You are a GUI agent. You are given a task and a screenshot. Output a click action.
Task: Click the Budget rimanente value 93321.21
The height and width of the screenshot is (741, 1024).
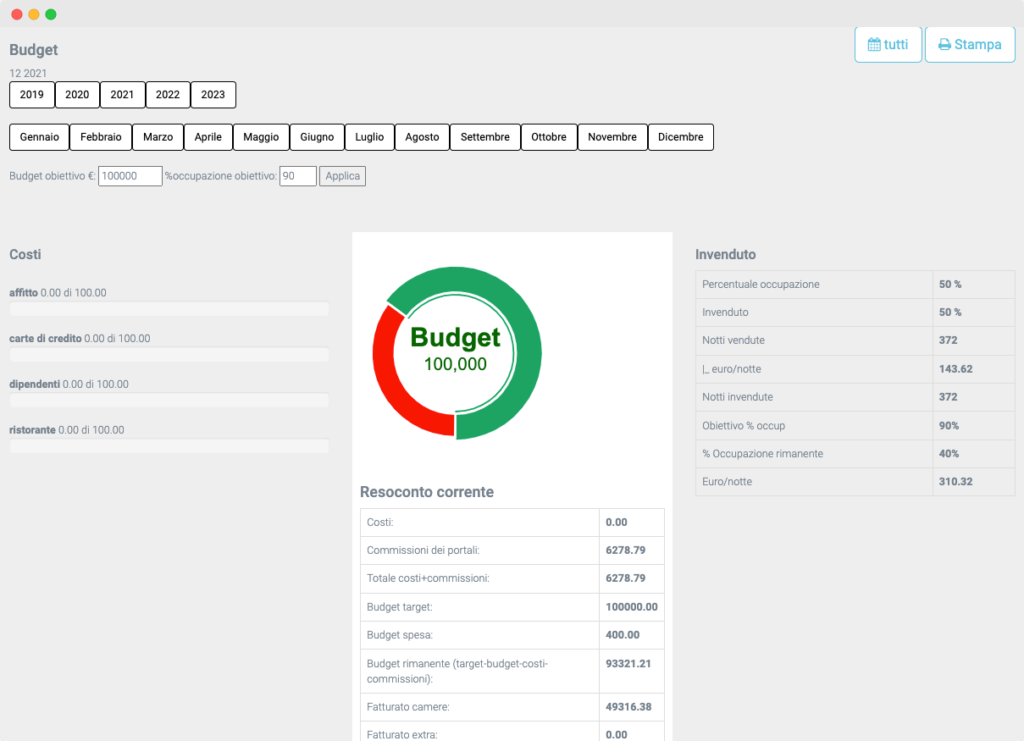point(628,664)
